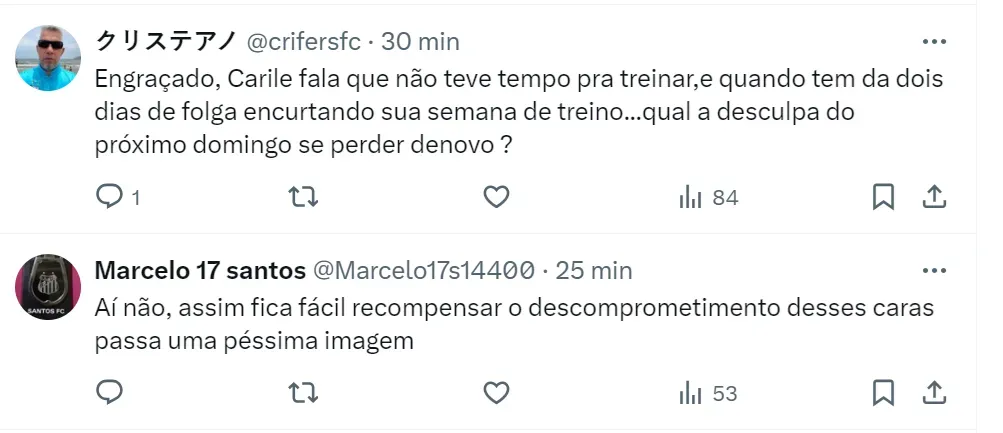
Task: Click the Santos FC profile avatar
Action: [x=48, y=287]
